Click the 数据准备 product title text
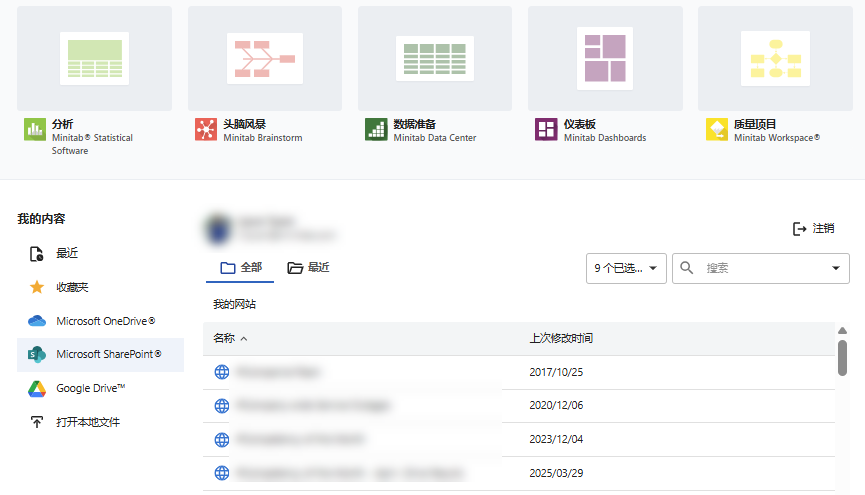865x495 pixels. pos(414,124)
